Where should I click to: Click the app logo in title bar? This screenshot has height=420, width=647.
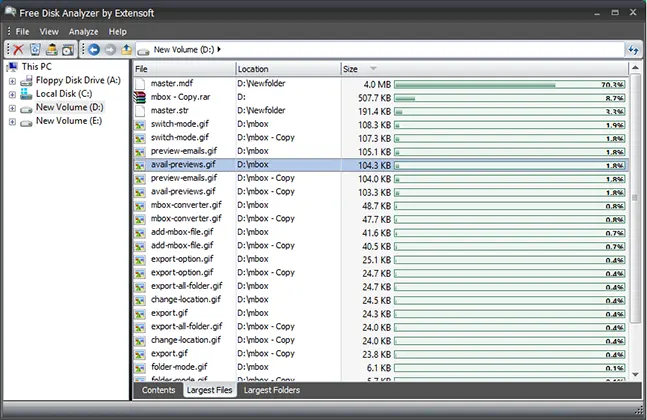tap(10, 12)
